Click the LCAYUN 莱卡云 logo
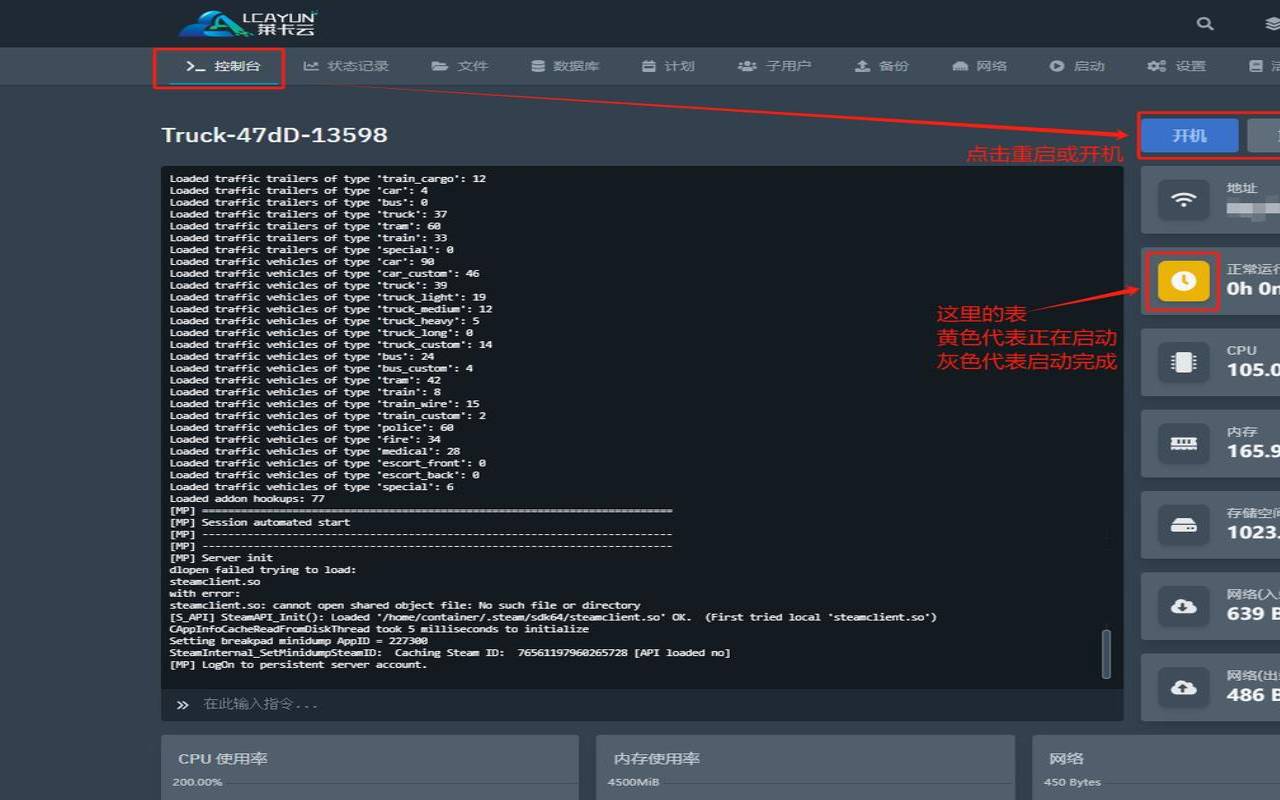The width and height of the screenshot is (1280, 800). pyautogui.click(x=248, y=23)
